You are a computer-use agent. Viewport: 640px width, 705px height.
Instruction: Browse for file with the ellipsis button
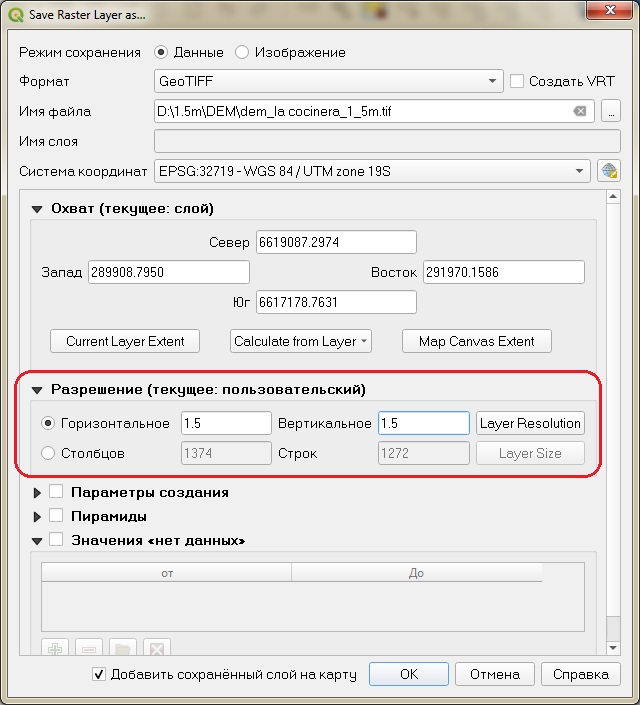click(x=611, y=111)
